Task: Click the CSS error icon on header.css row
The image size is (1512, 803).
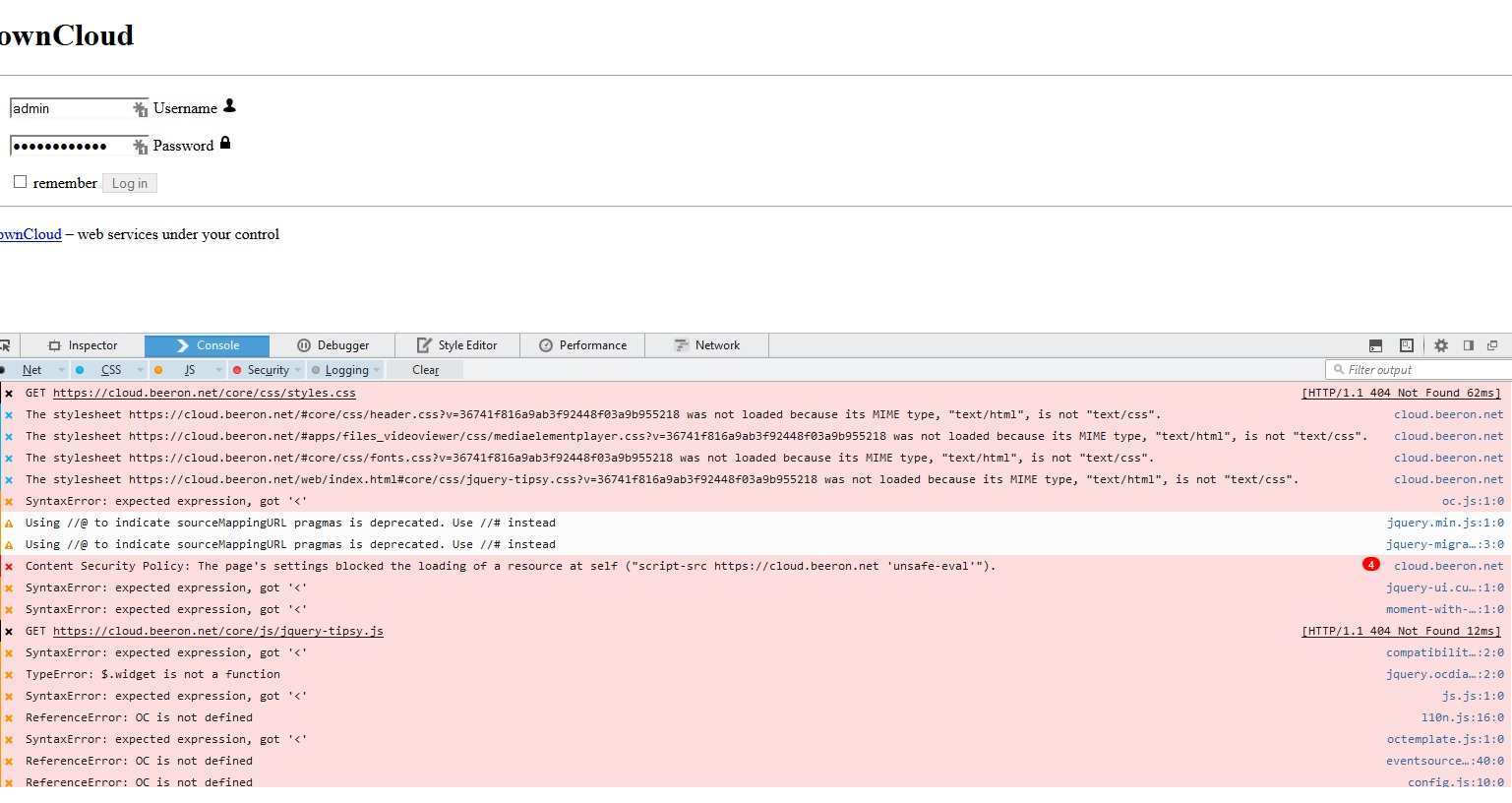Action: pos(9,415)
